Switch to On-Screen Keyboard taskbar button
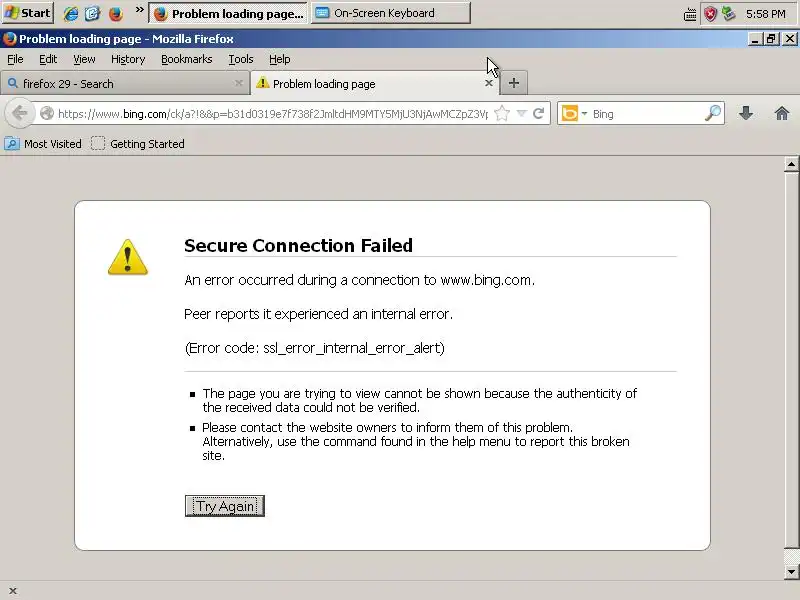 [x=391, y=13]
